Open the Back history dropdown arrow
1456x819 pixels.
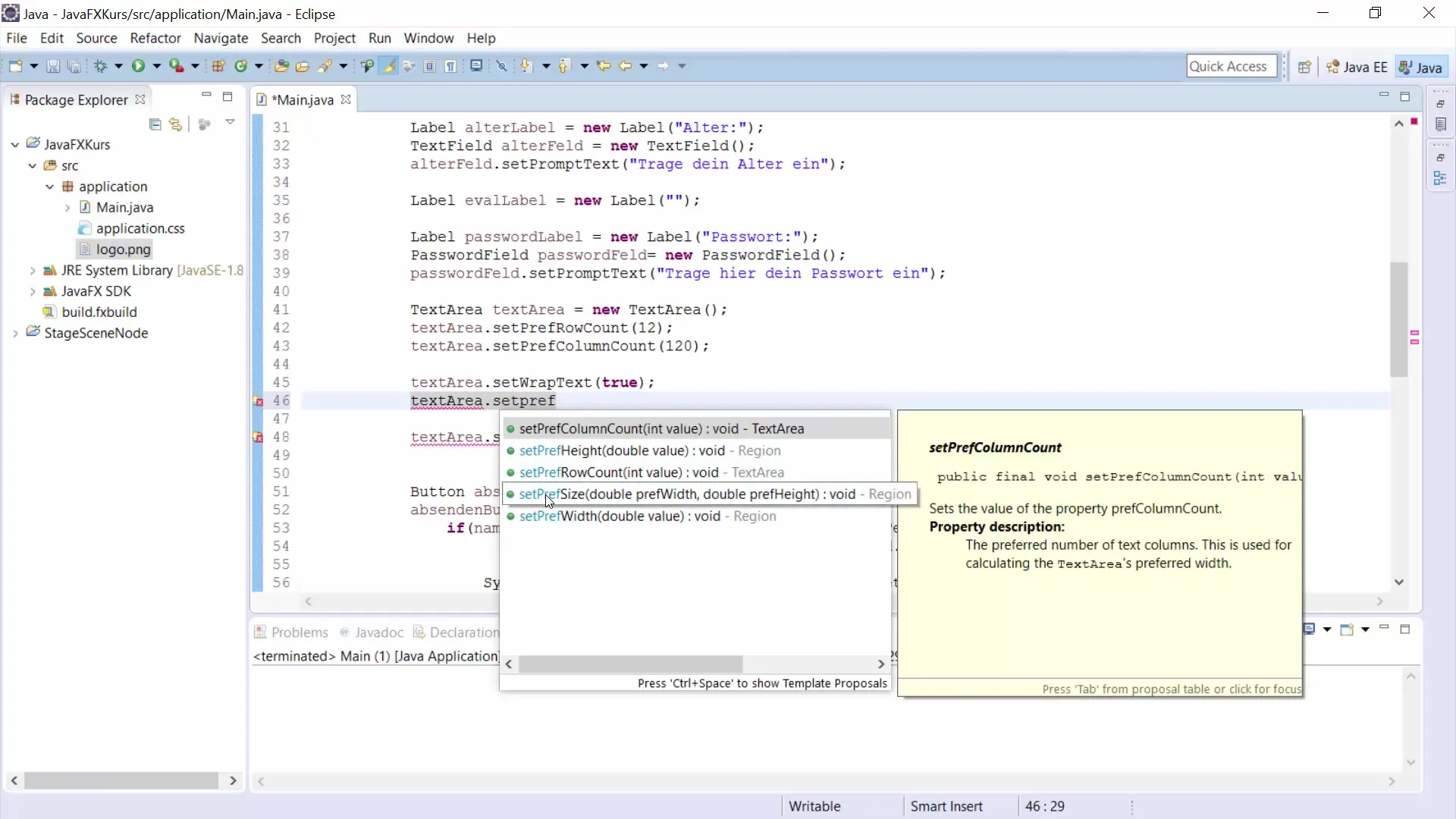(644, 66)
